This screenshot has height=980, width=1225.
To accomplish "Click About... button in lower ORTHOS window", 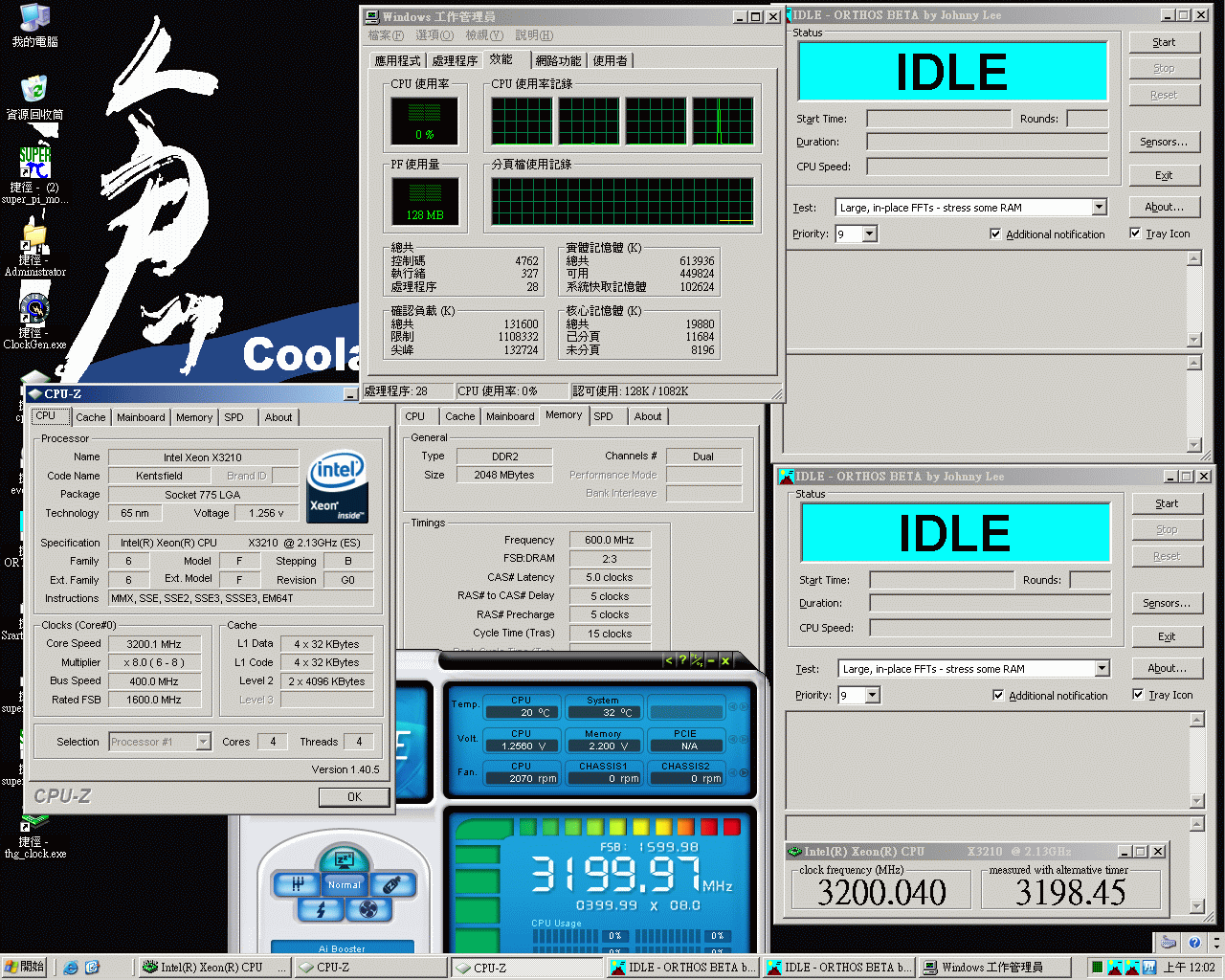I will [1167, 668].
